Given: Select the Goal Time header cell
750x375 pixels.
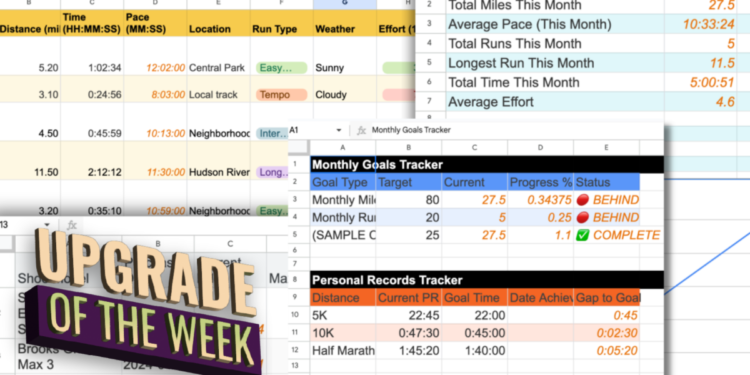Looking at the screenshot, I should 474,298.
